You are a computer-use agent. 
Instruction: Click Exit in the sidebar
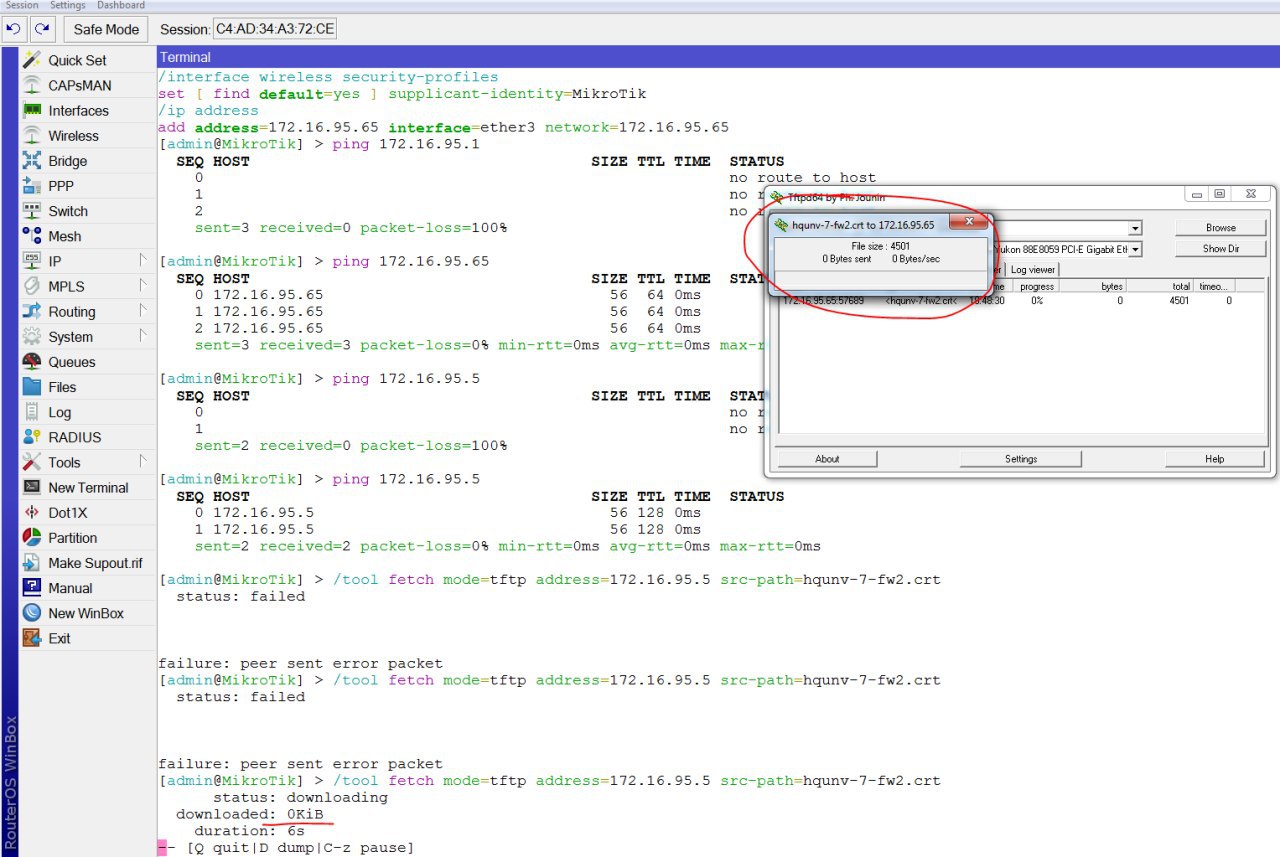pyautogui.click(x=88, y=638)
